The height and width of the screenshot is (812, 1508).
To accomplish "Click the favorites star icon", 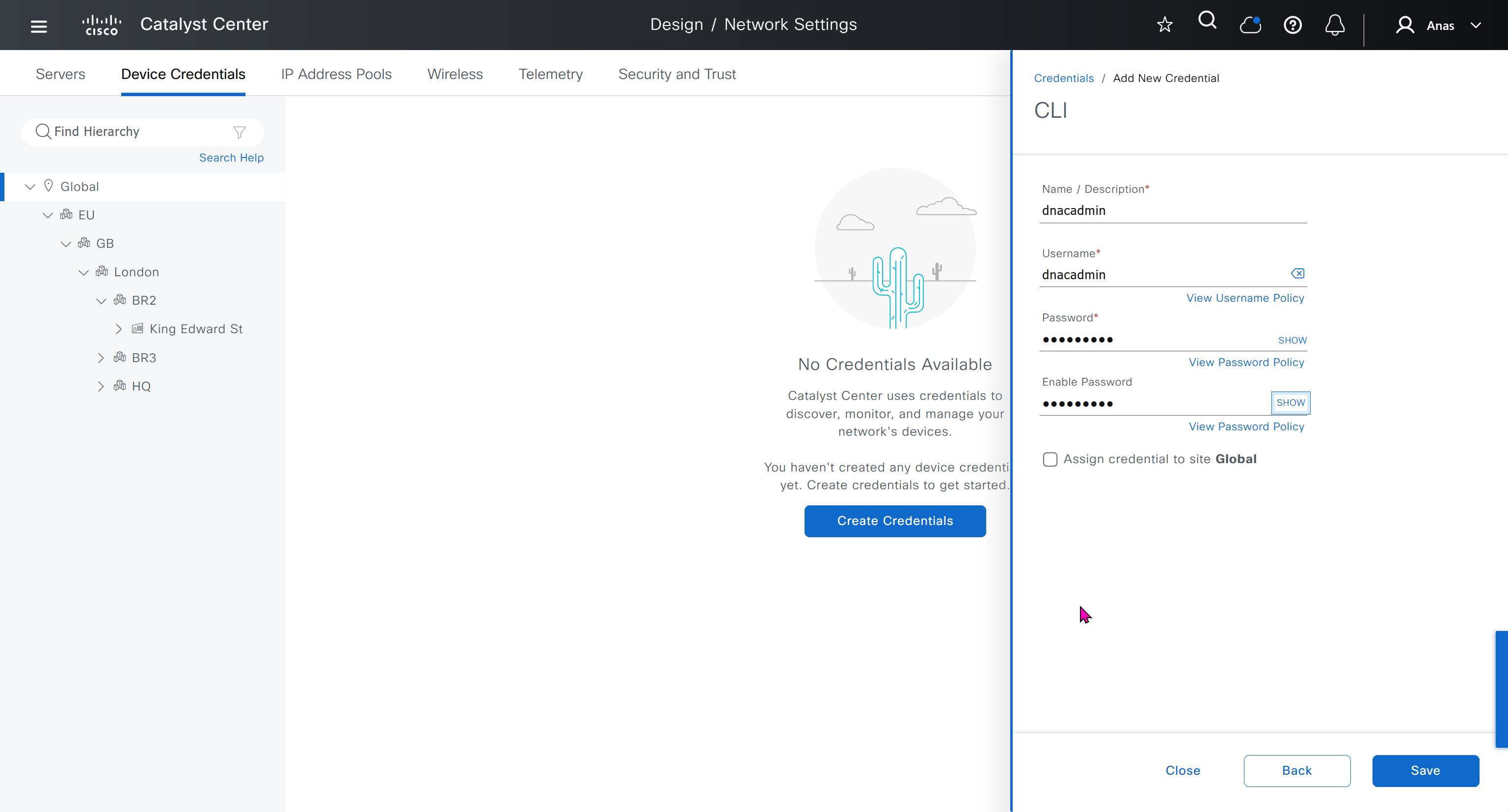I will (x=1164, y=25).
